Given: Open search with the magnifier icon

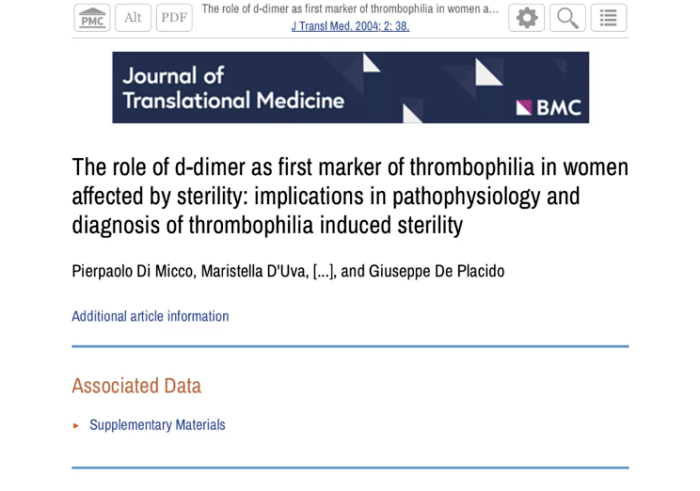Looking at the screenshot, I should 568,18.
